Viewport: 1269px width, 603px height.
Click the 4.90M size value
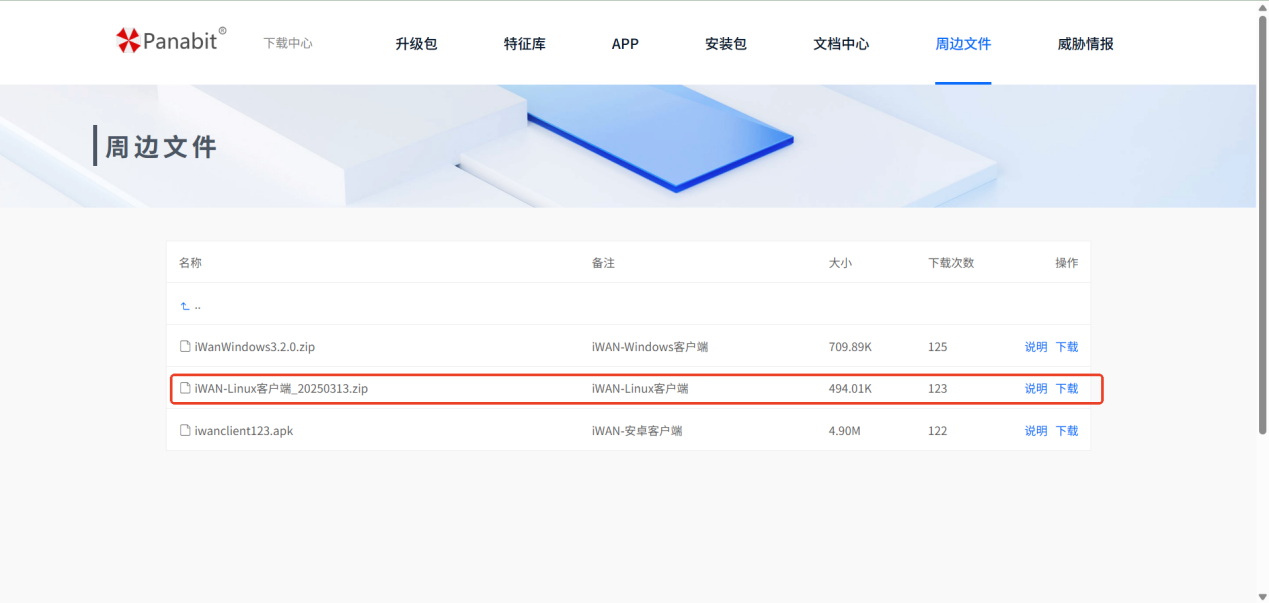coord(845,431)
